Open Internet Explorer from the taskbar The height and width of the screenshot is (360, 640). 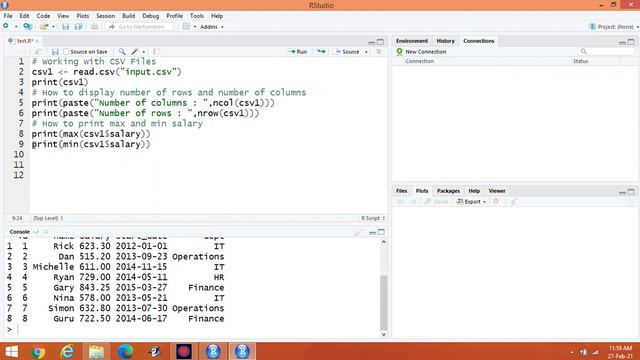coord(67,351)
